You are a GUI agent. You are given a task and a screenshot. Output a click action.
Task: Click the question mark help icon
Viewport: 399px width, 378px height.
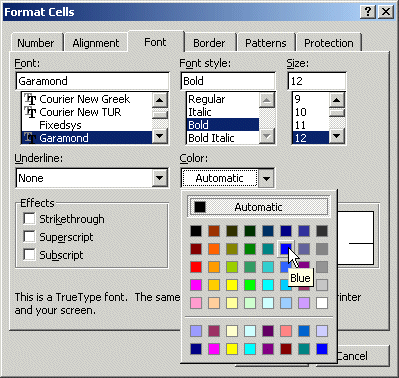coord(368,12)
